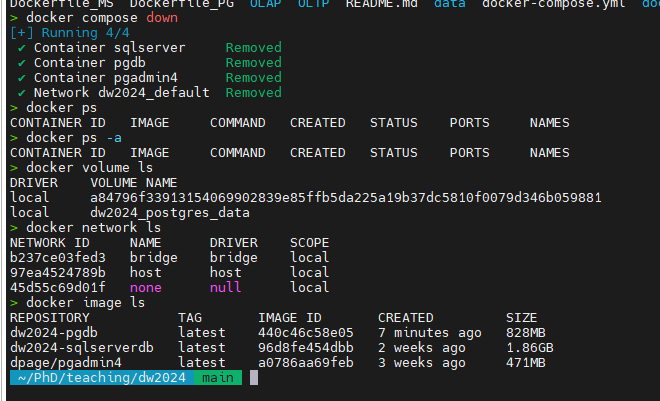Click the 'docker volume ls' command
This screenshot has width=660, height=401.
coord(90,168)
